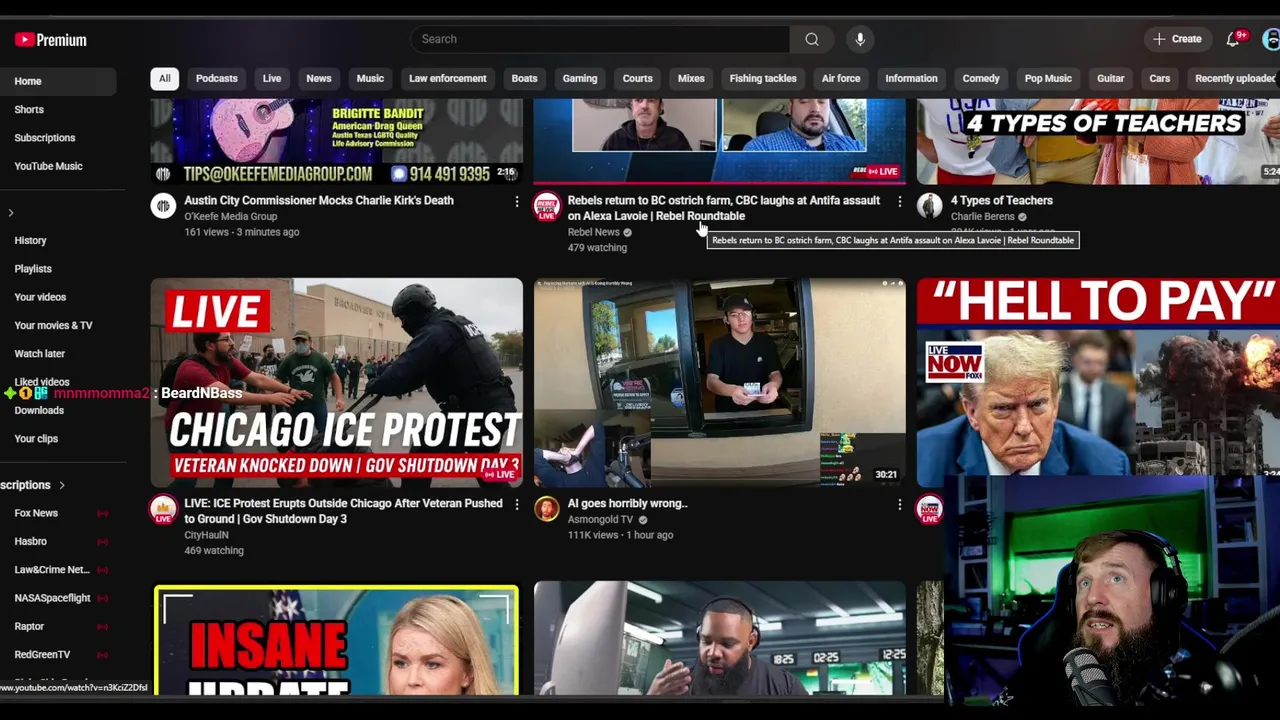The image size is (1280, 720).
Task: Click the Create button
Action: click(1177, 39)
